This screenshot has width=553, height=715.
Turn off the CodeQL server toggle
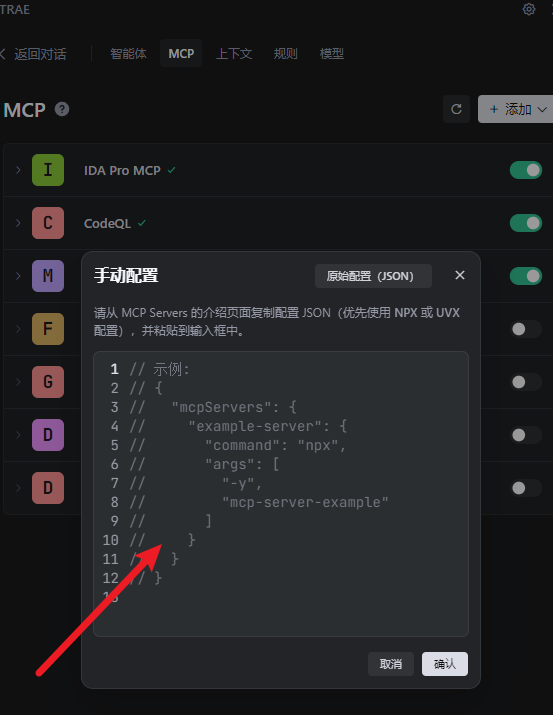point(526,223)
